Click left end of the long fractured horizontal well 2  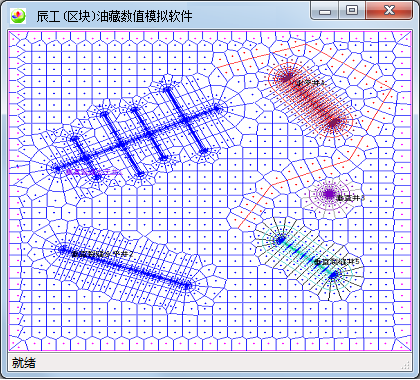point(63,249)
